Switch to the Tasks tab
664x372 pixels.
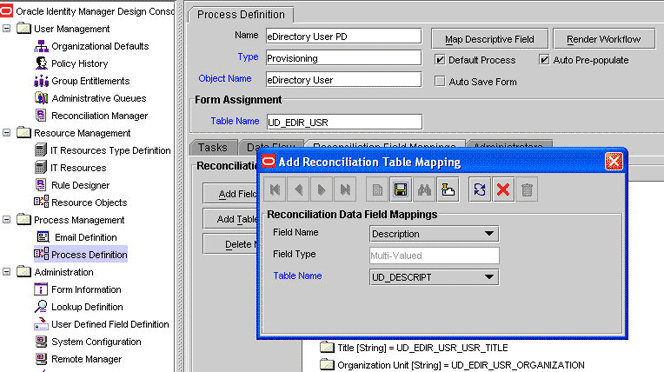point(213,147)
